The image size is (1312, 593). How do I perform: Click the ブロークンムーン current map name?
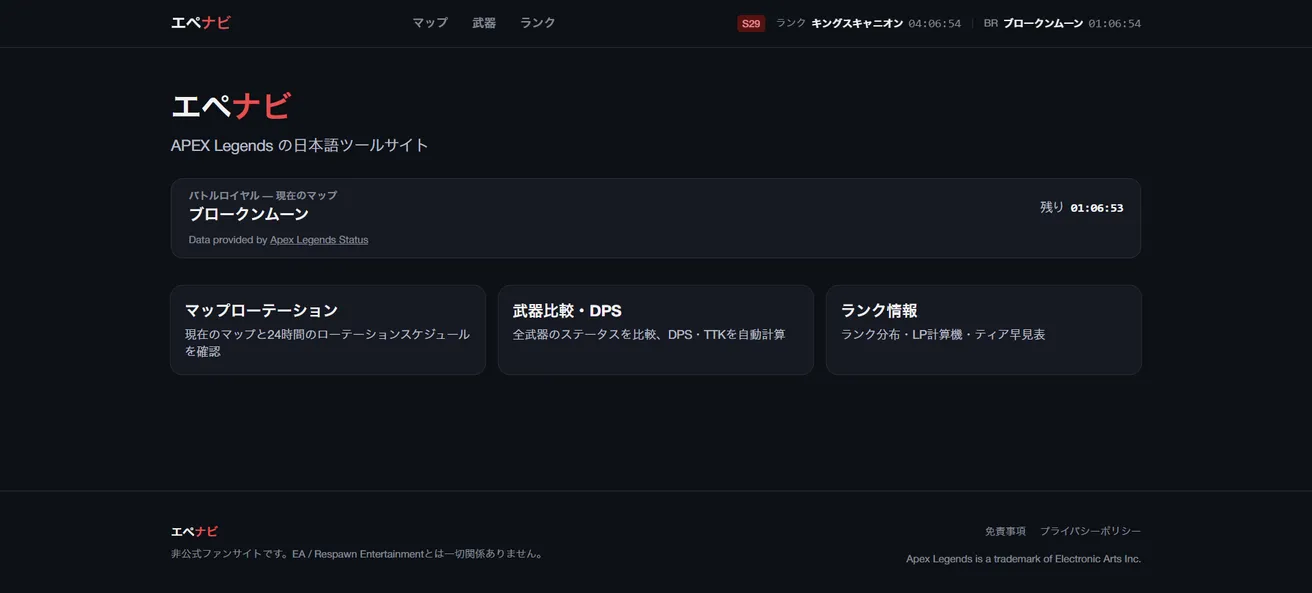(249, 214)
